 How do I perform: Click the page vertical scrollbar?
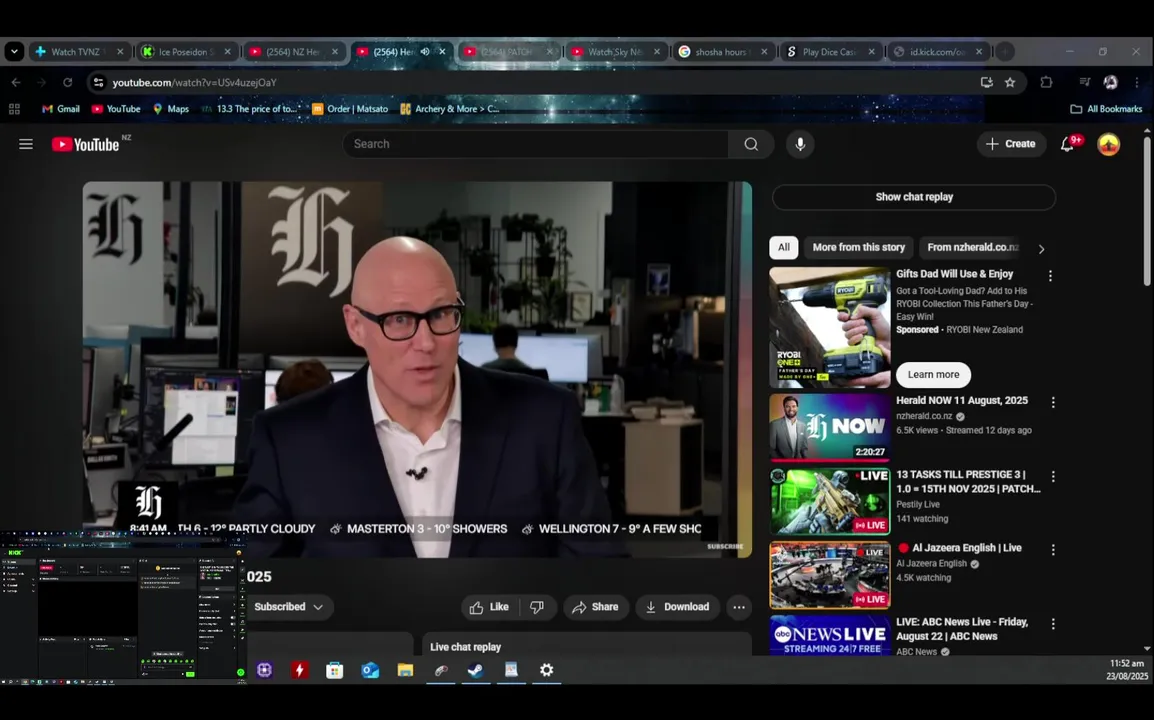pos(1147,211)
